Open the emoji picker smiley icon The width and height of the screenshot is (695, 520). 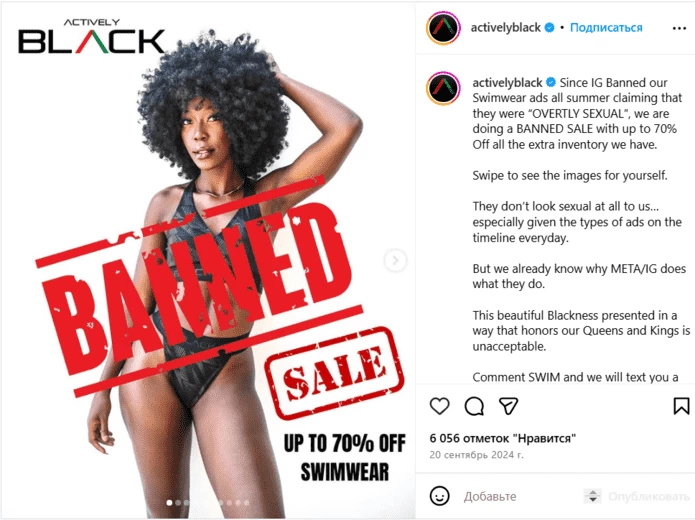[439, 496]
